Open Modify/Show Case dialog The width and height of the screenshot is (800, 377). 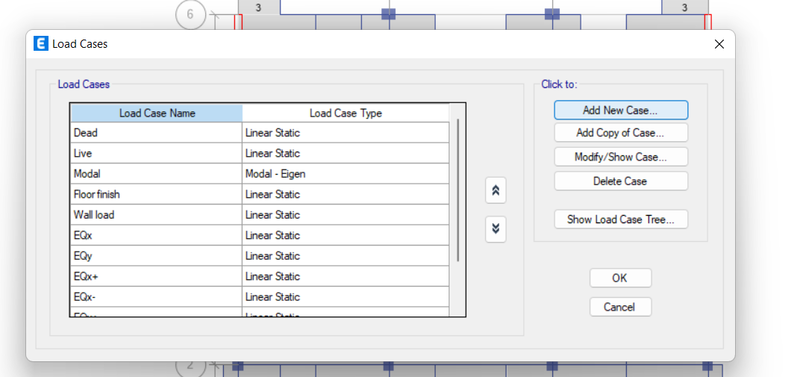click(x=620, y=157)
